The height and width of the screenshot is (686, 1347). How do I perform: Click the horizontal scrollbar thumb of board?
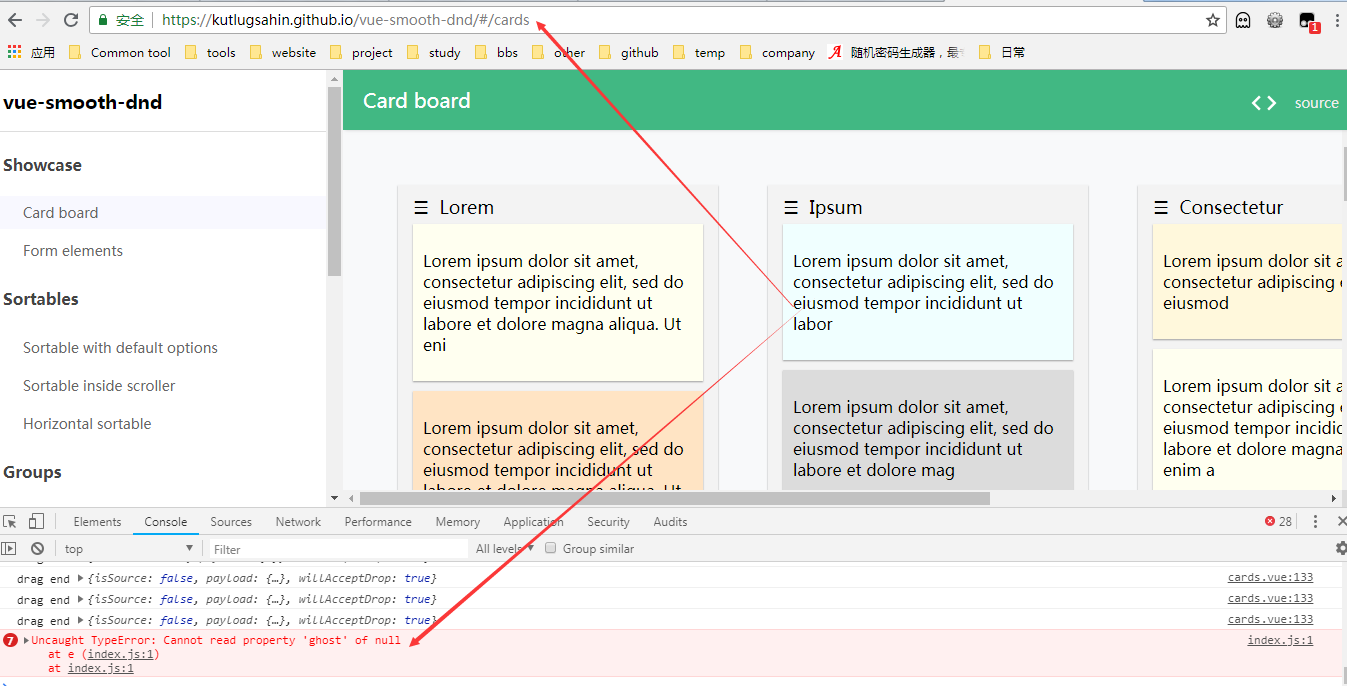click(x=674, y=498)
